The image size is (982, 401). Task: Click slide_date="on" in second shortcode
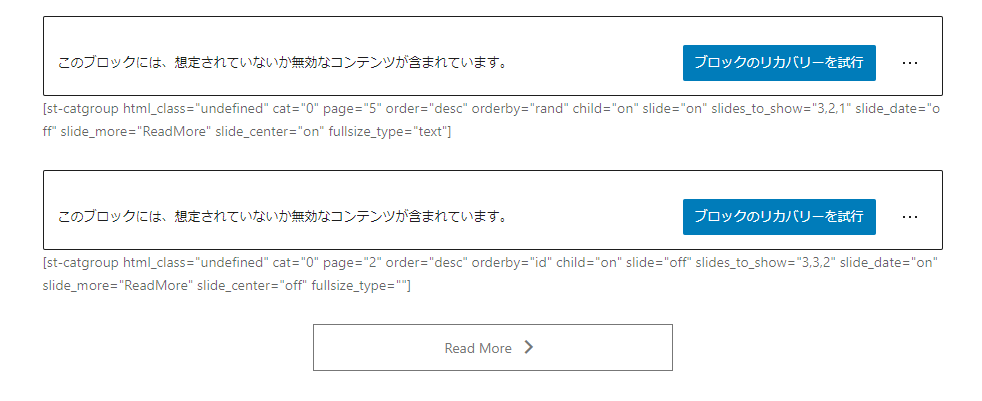[889, 263]
